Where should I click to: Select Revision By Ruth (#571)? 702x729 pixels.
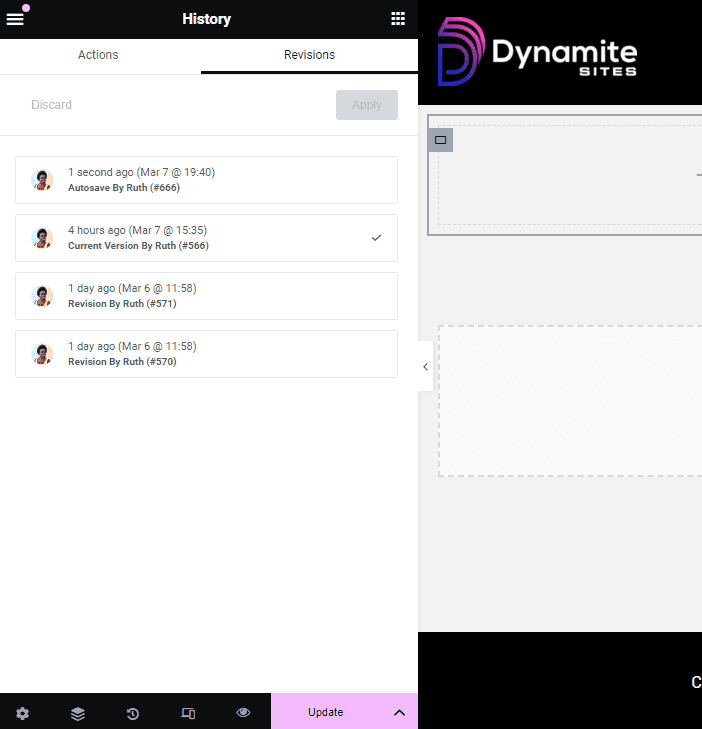coord(206,296)
